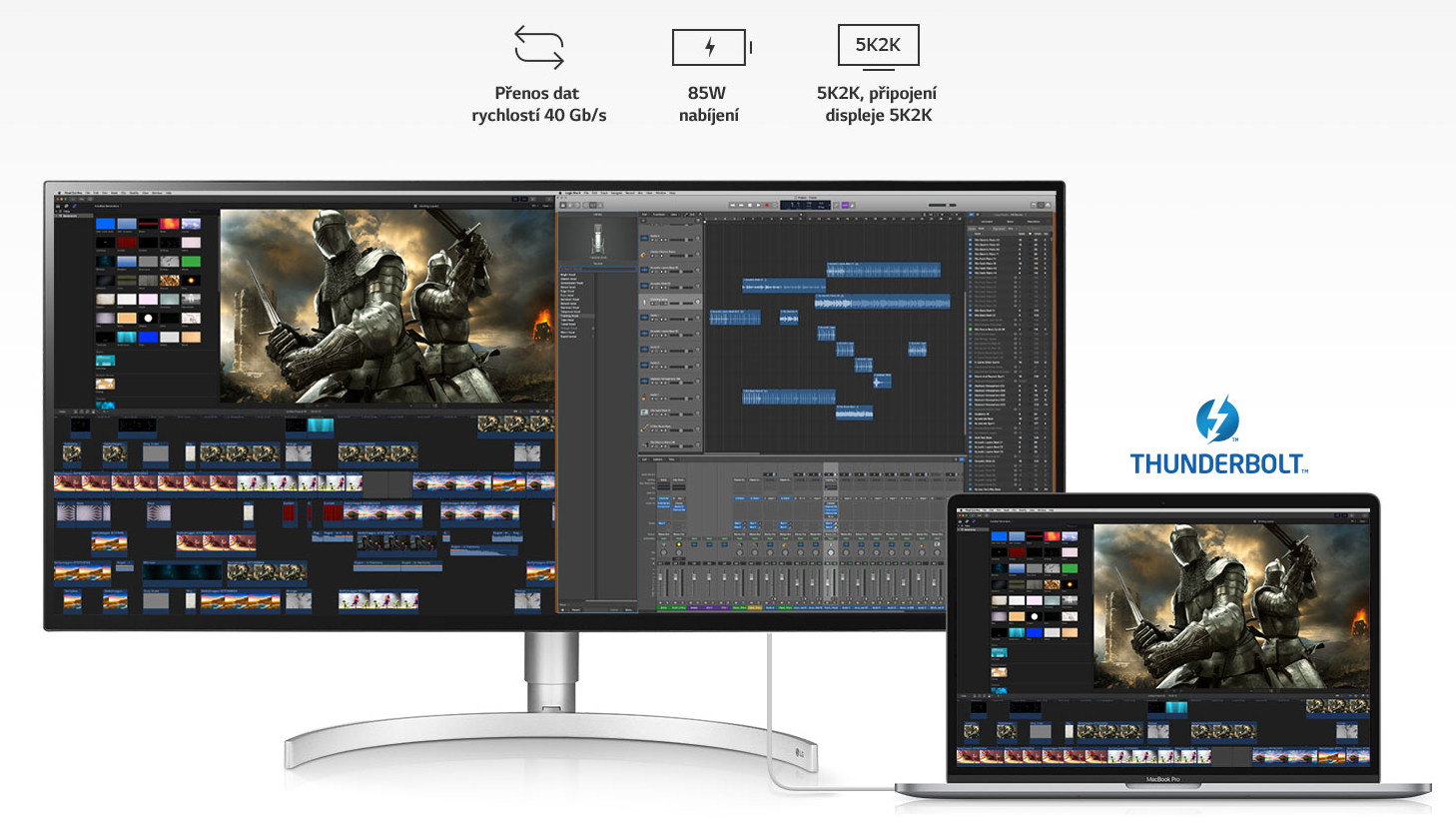Select the highlighted track header in Logic
This screenshot has height=833, width=1456.
coord(671,302)
